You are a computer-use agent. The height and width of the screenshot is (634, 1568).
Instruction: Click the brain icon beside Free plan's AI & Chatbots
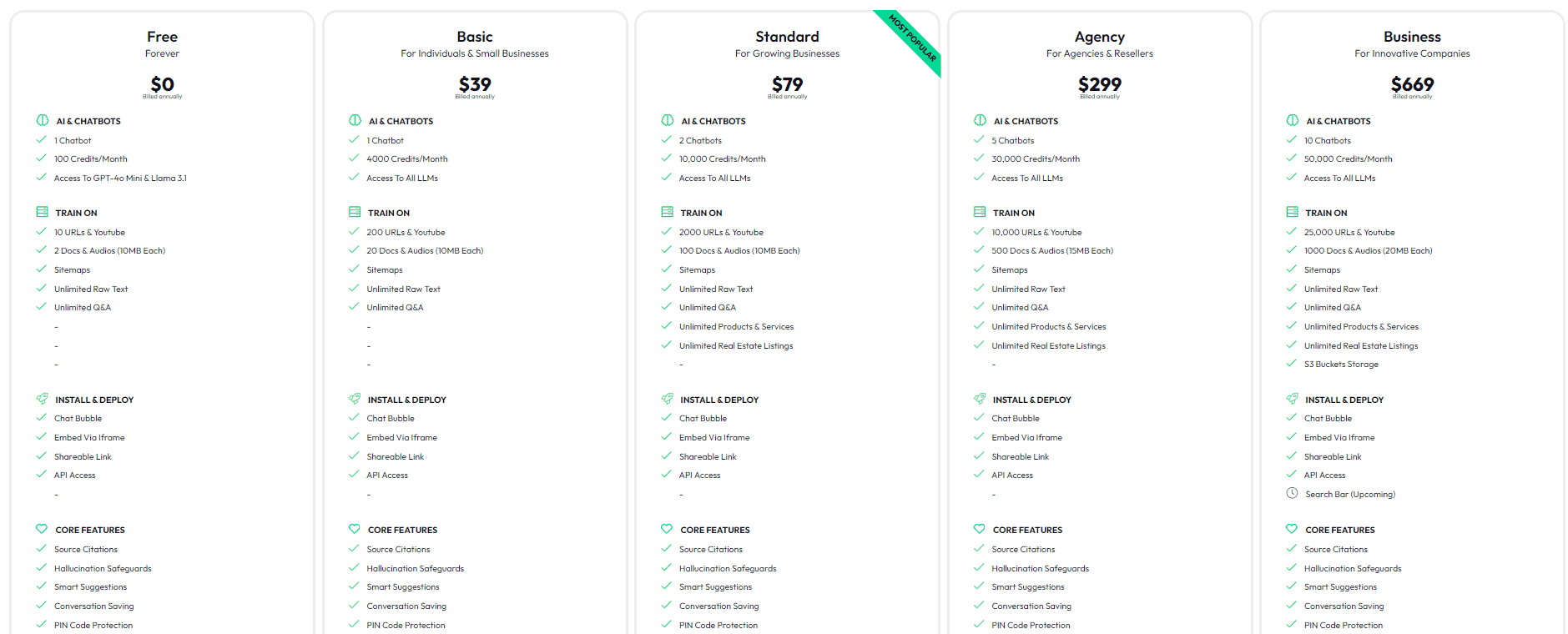tap(43, 120)
